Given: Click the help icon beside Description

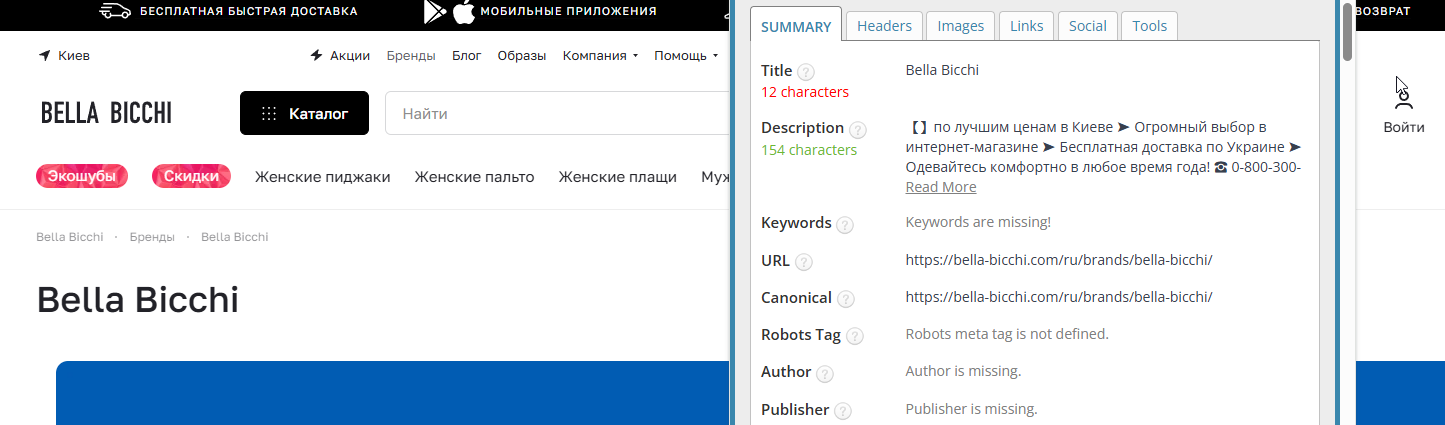Looking at the screenshot, I should pos(858,130).
